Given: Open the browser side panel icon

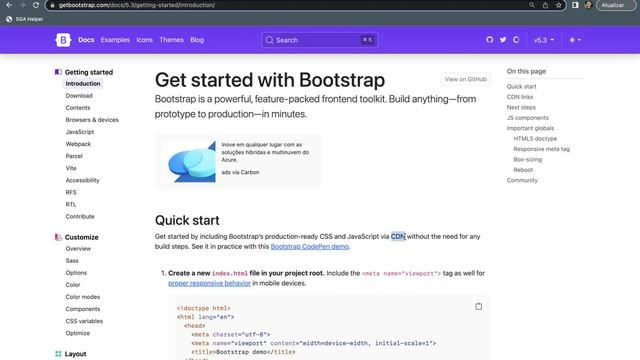Looking at the screenshot, I should 575,5.
